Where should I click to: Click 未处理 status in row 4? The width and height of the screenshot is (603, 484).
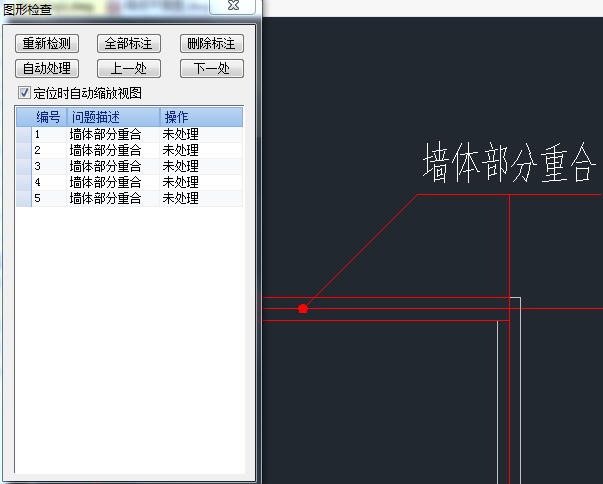point(181,182)
